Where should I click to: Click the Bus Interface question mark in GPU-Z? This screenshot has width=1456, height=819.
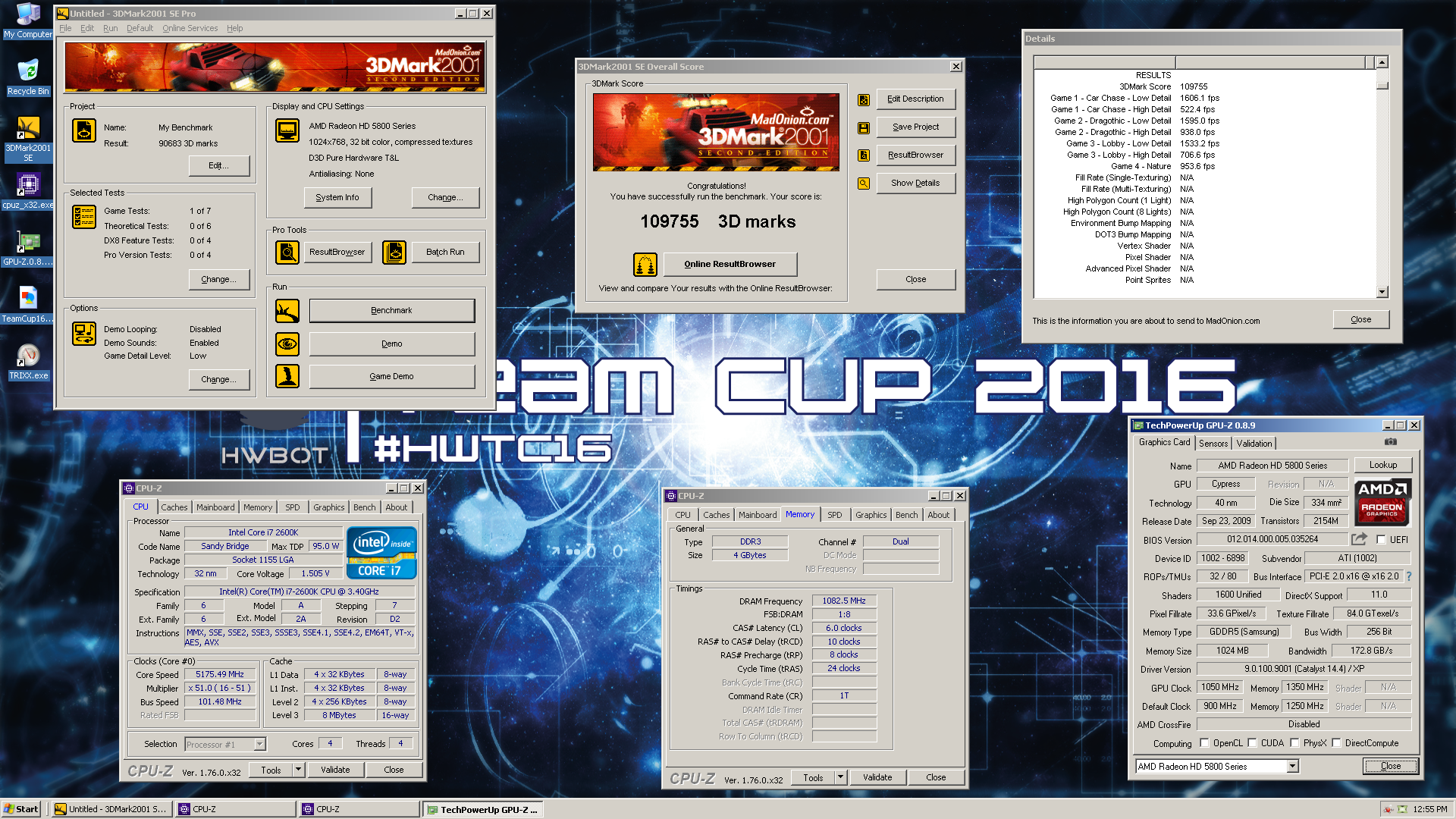pyautogui.click(x=1409, y=576)
